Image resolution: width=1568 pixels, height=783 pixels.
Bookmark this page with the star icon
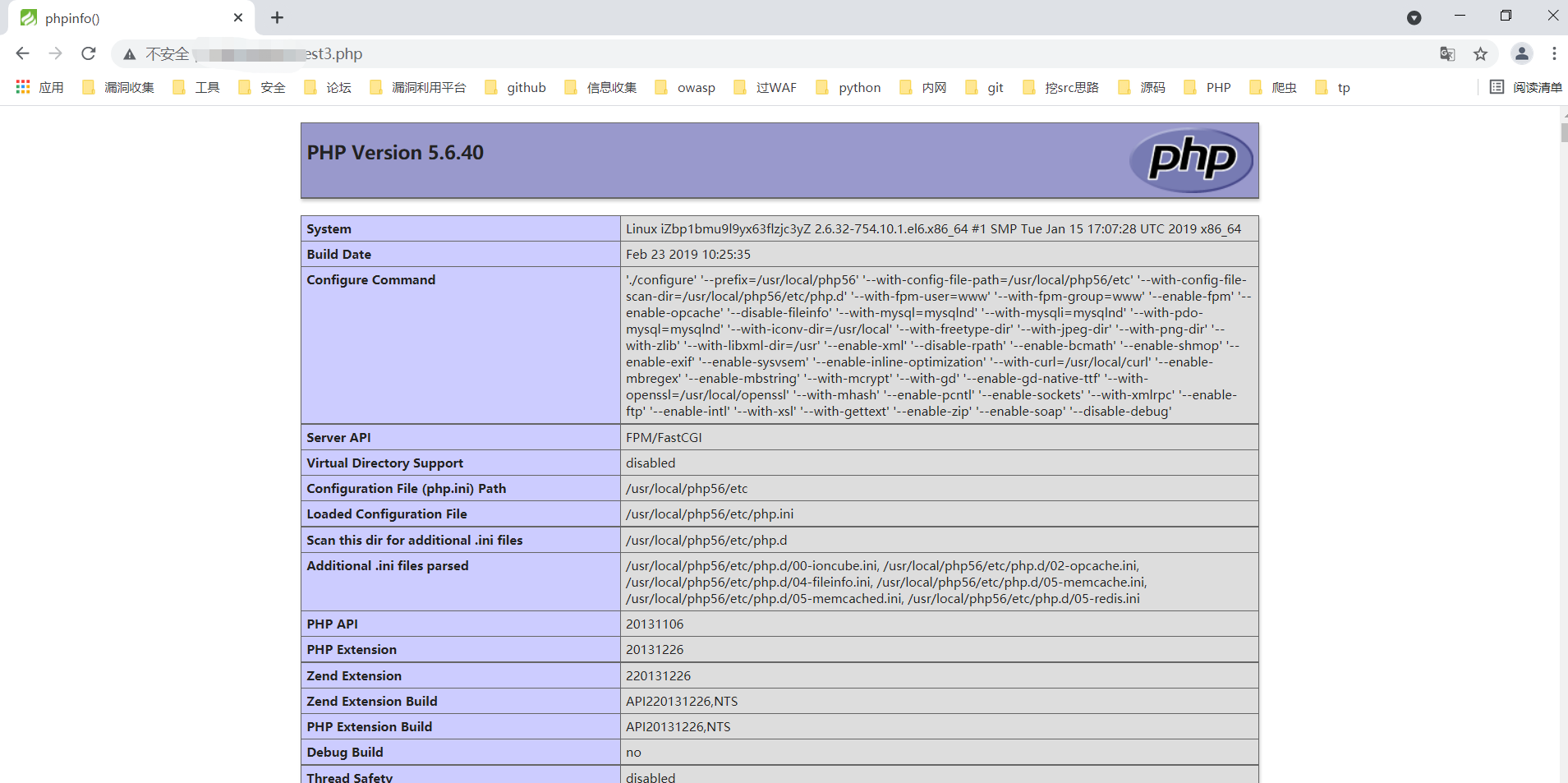(1480, 54)
